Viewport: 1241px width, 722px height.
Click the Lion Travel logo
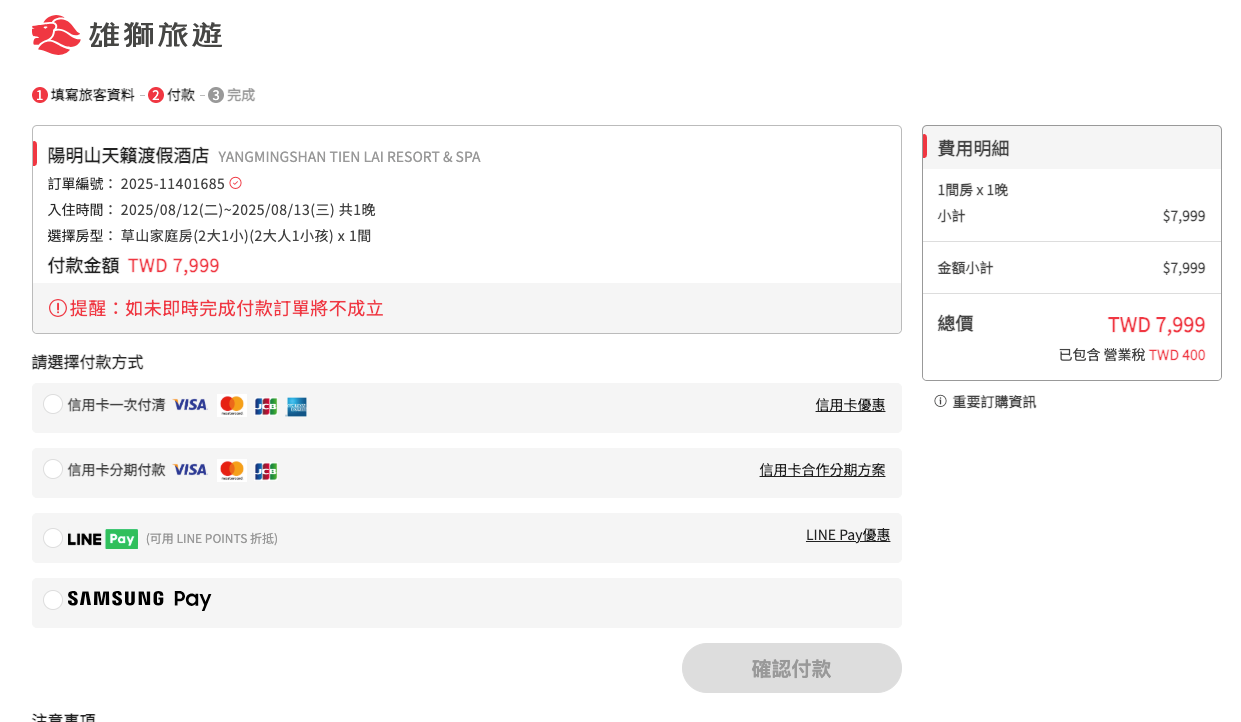pyautogui.click(x=127, y=35)
